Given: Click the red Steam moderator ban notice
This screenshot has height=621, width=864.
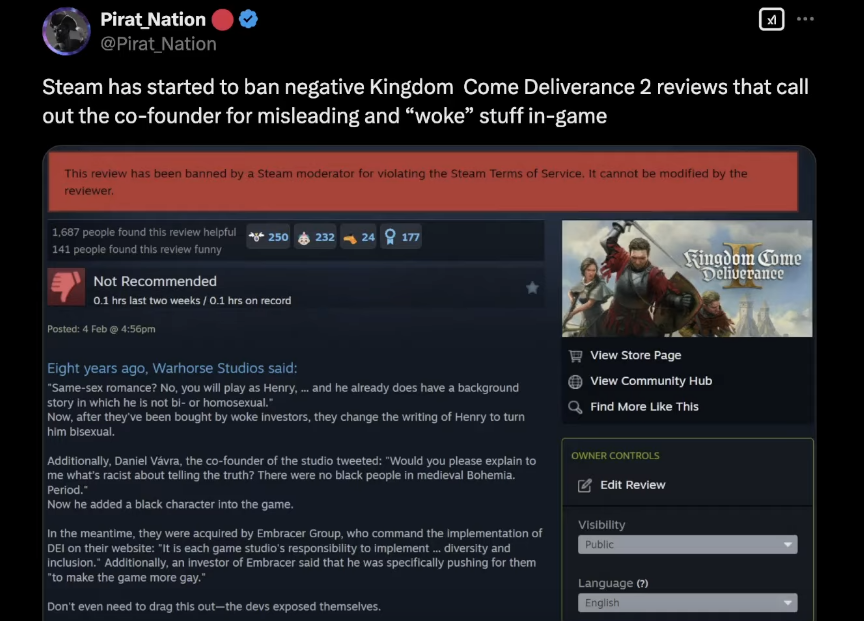Looking at the screenshot, I should [423, 182].
